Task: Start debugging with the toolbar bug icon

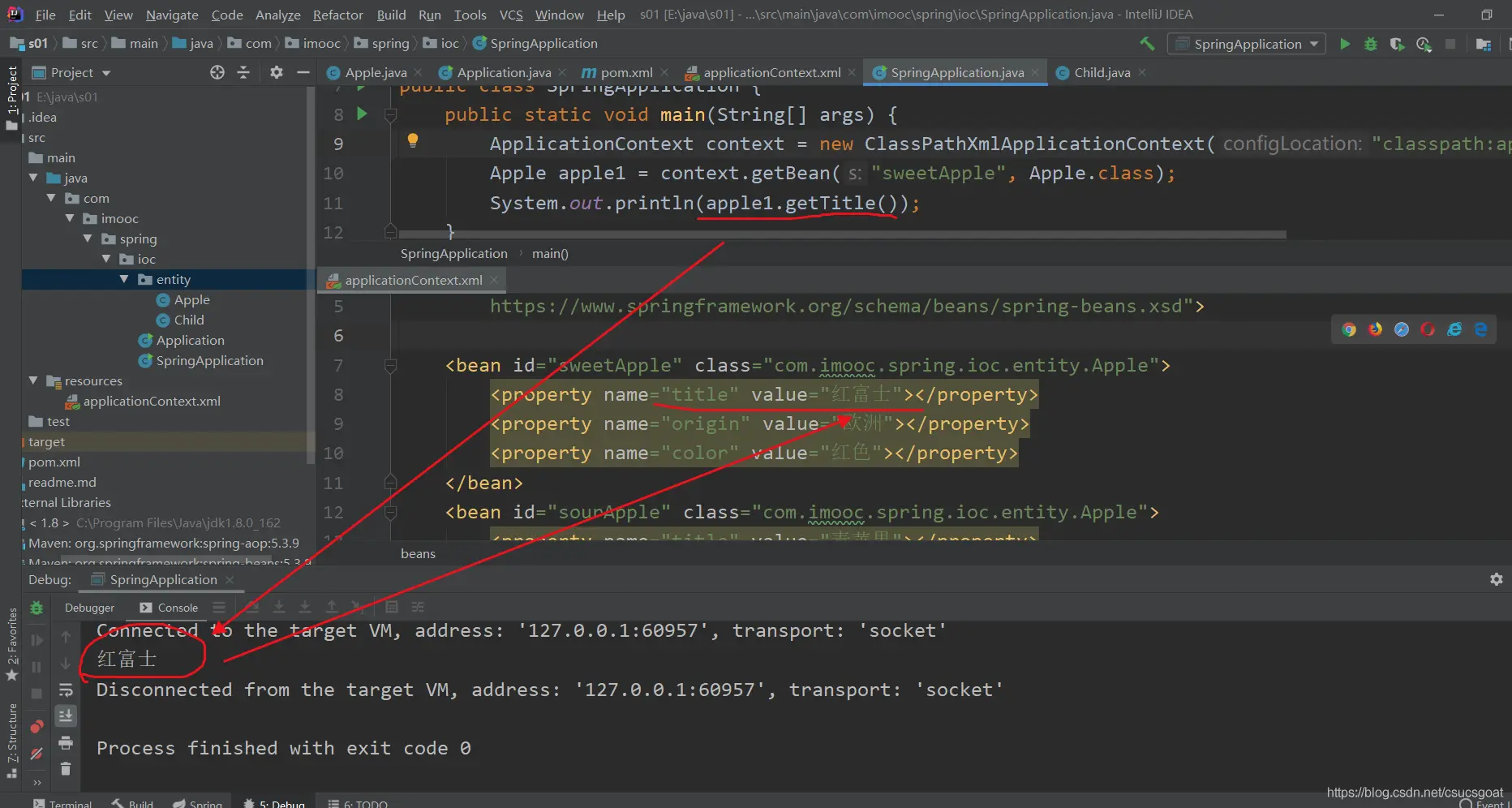Action: coord(1371,44)
